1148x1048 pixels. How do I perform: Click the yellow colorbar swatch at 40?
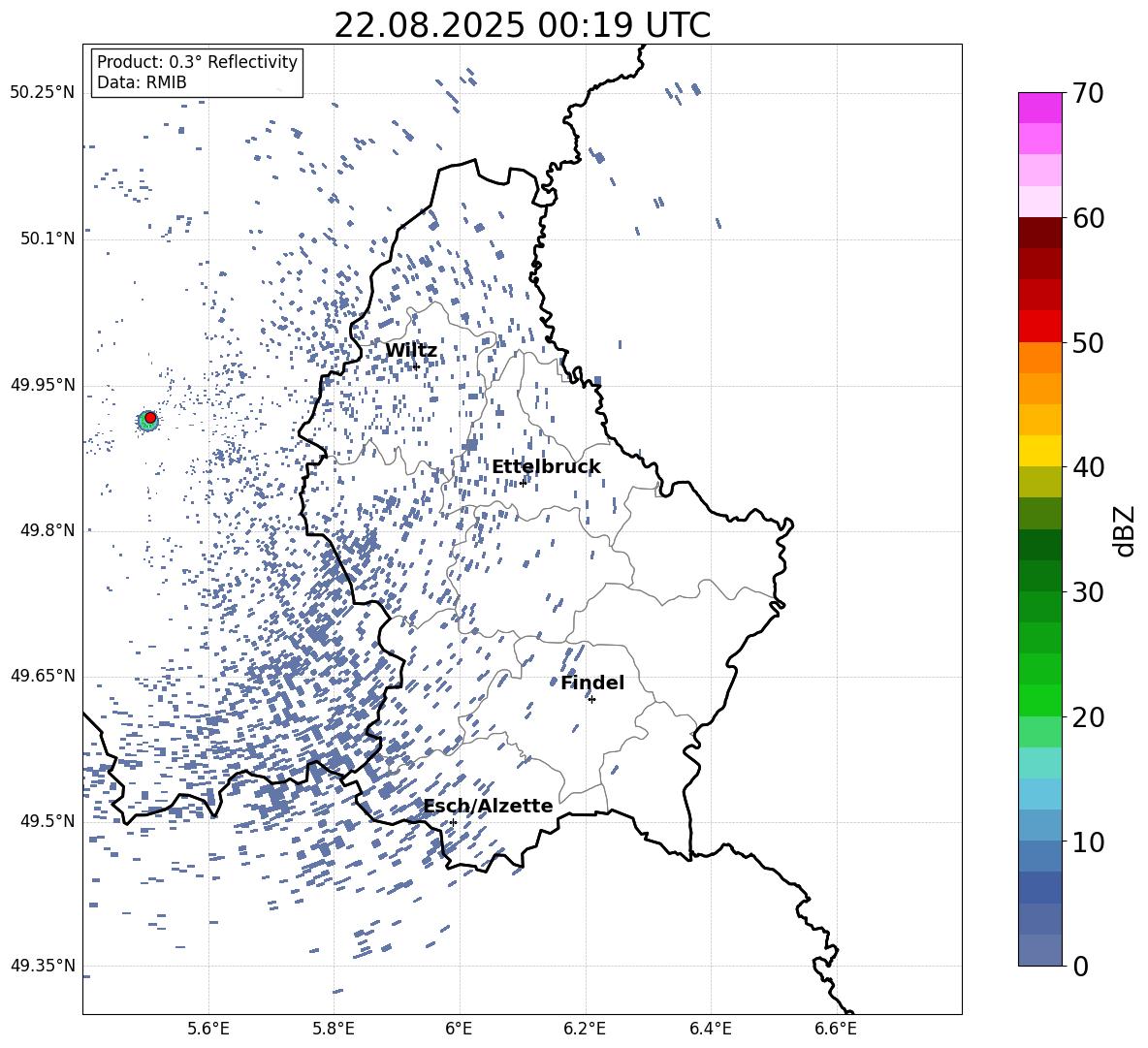click(x=1039, y=451)
